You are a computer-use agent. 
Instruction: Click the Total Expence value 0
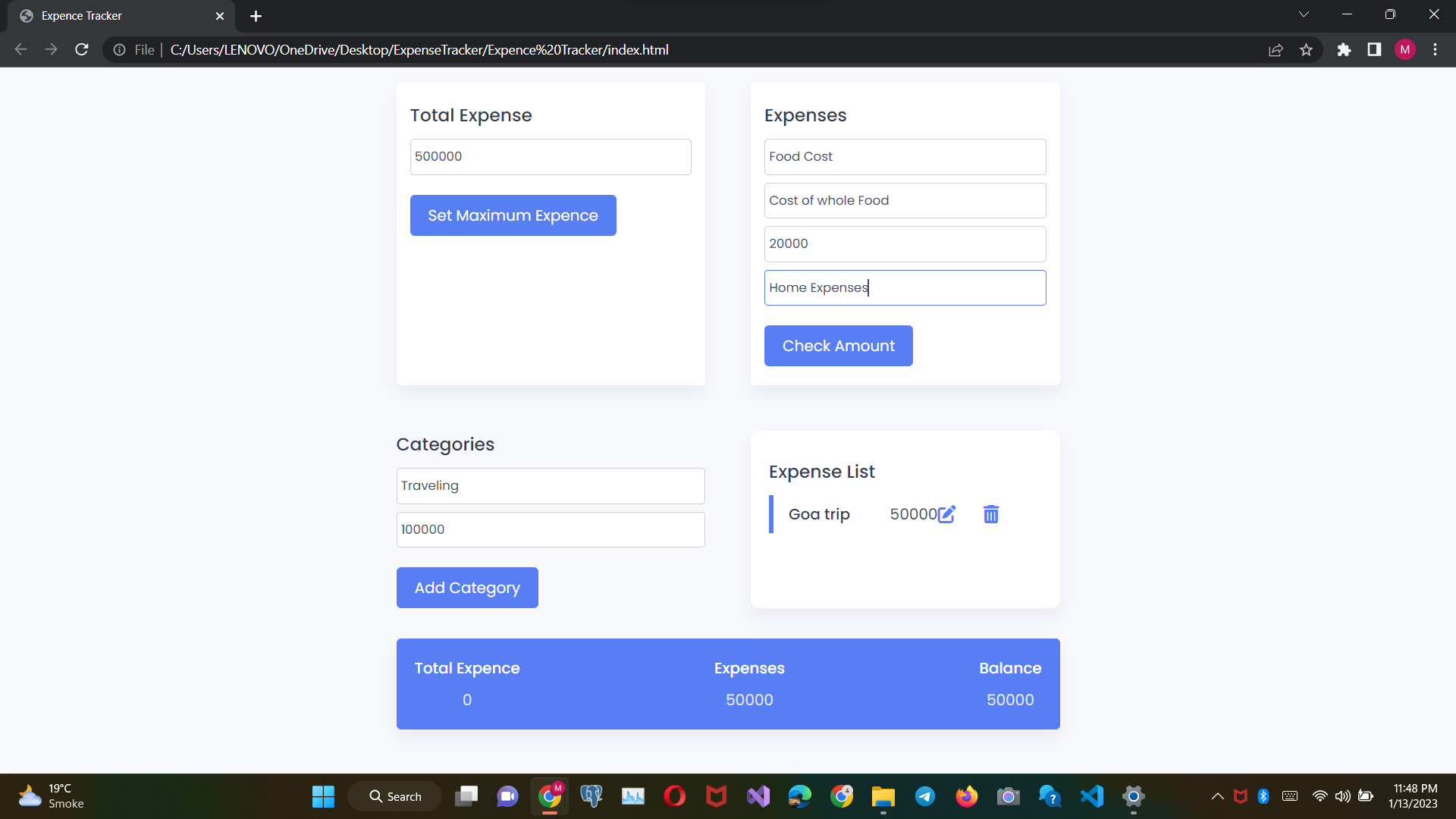tap(467, 700)
